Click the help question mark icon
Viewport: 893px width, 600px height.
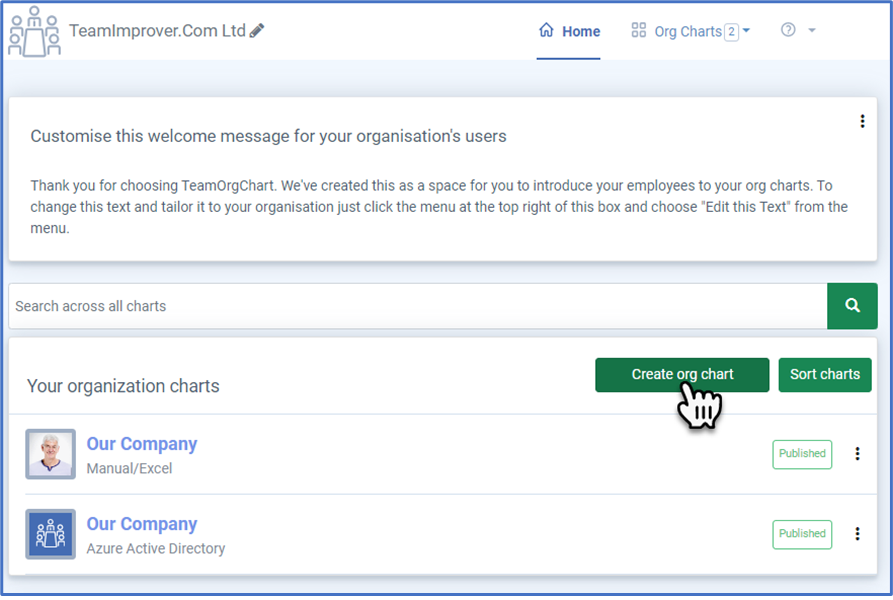click(x=788, y=30)
